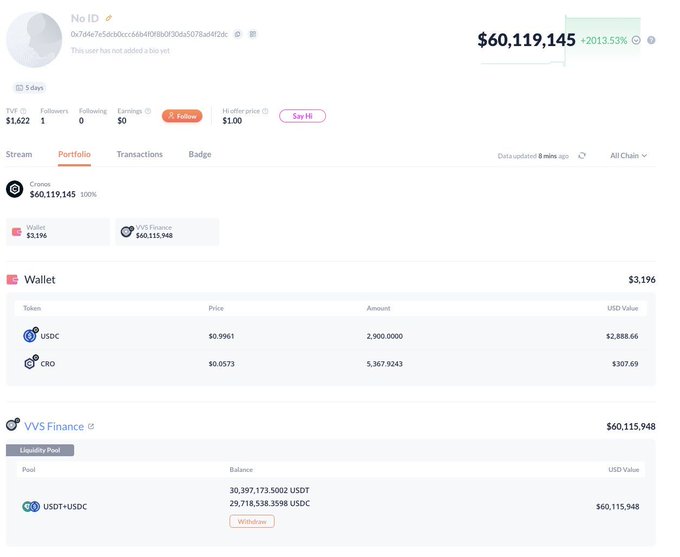Screen dimensions: 680x557
Task: Click the 30,397,173.5002 USDT balance
Action: click(x=269, y=491)
